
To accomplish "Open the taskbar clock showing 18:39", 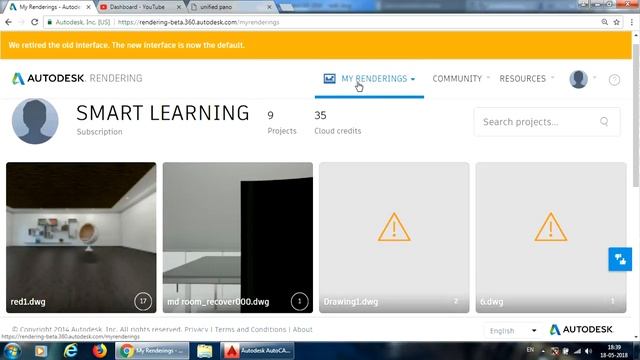I will tap(614, 351).
